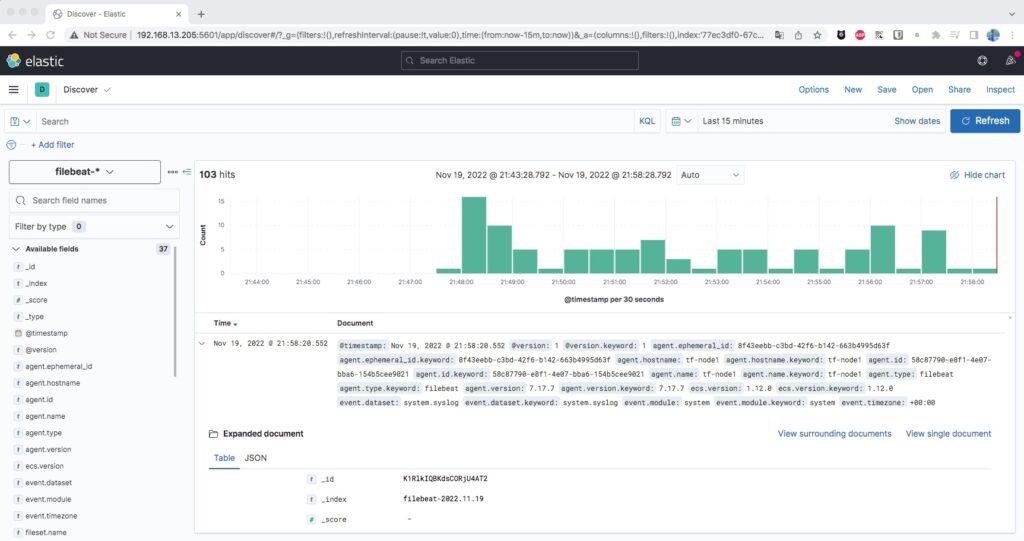Sort by the Time column header
This screenshot has width=1024, height=541.
click(225, 323)
